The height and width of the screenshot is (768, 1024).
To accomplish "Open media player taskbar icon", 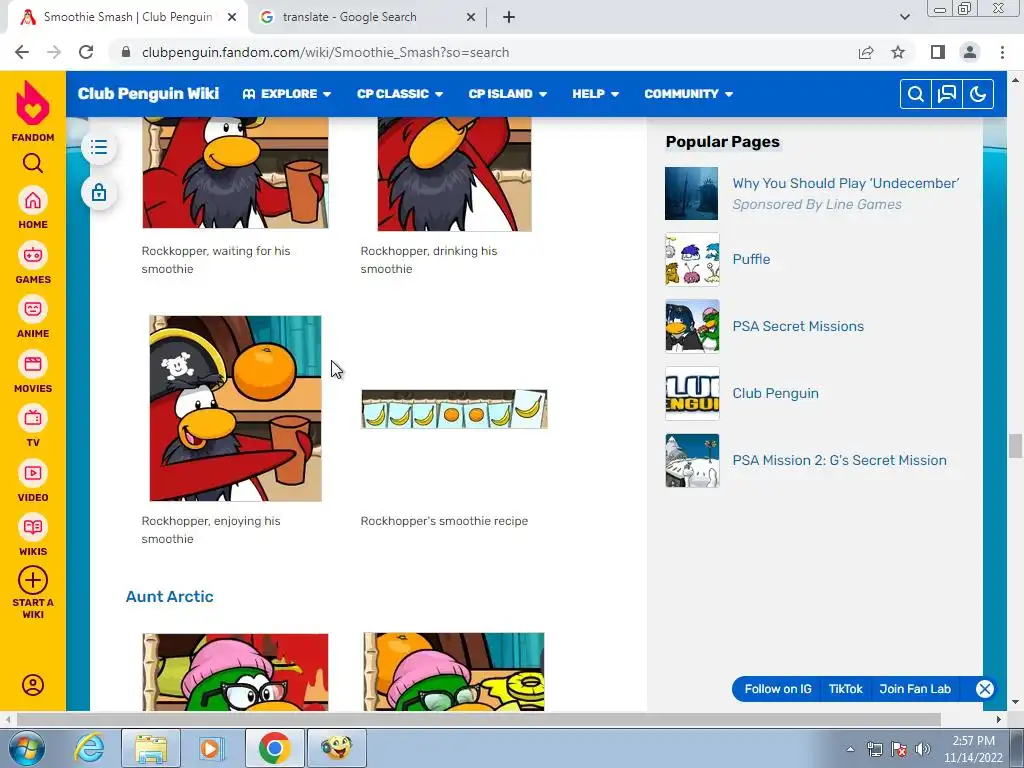I will coord(211,748).
